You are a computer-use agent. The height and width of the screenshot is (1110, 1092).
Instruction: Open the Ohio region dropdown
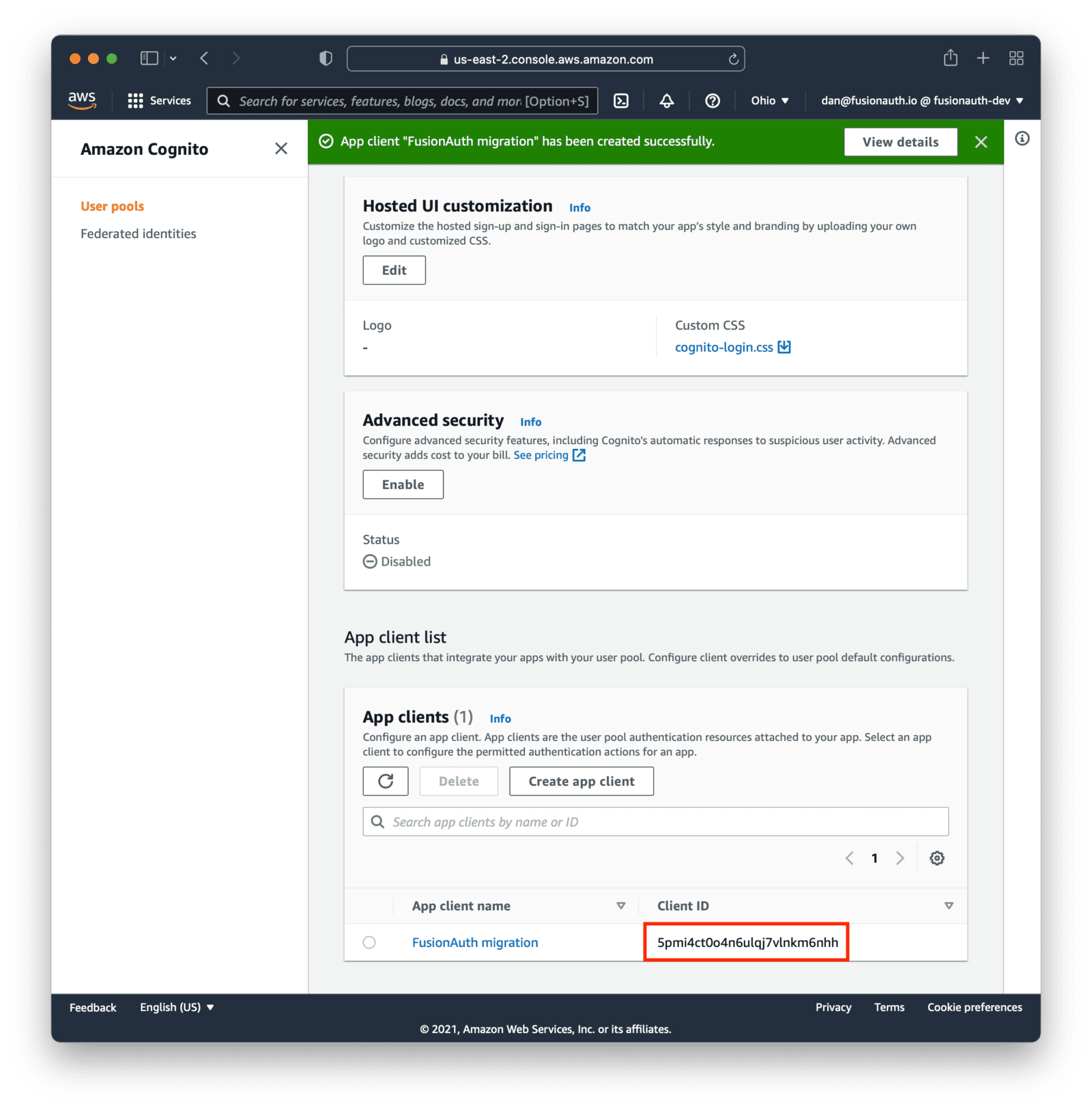(769, 100)
